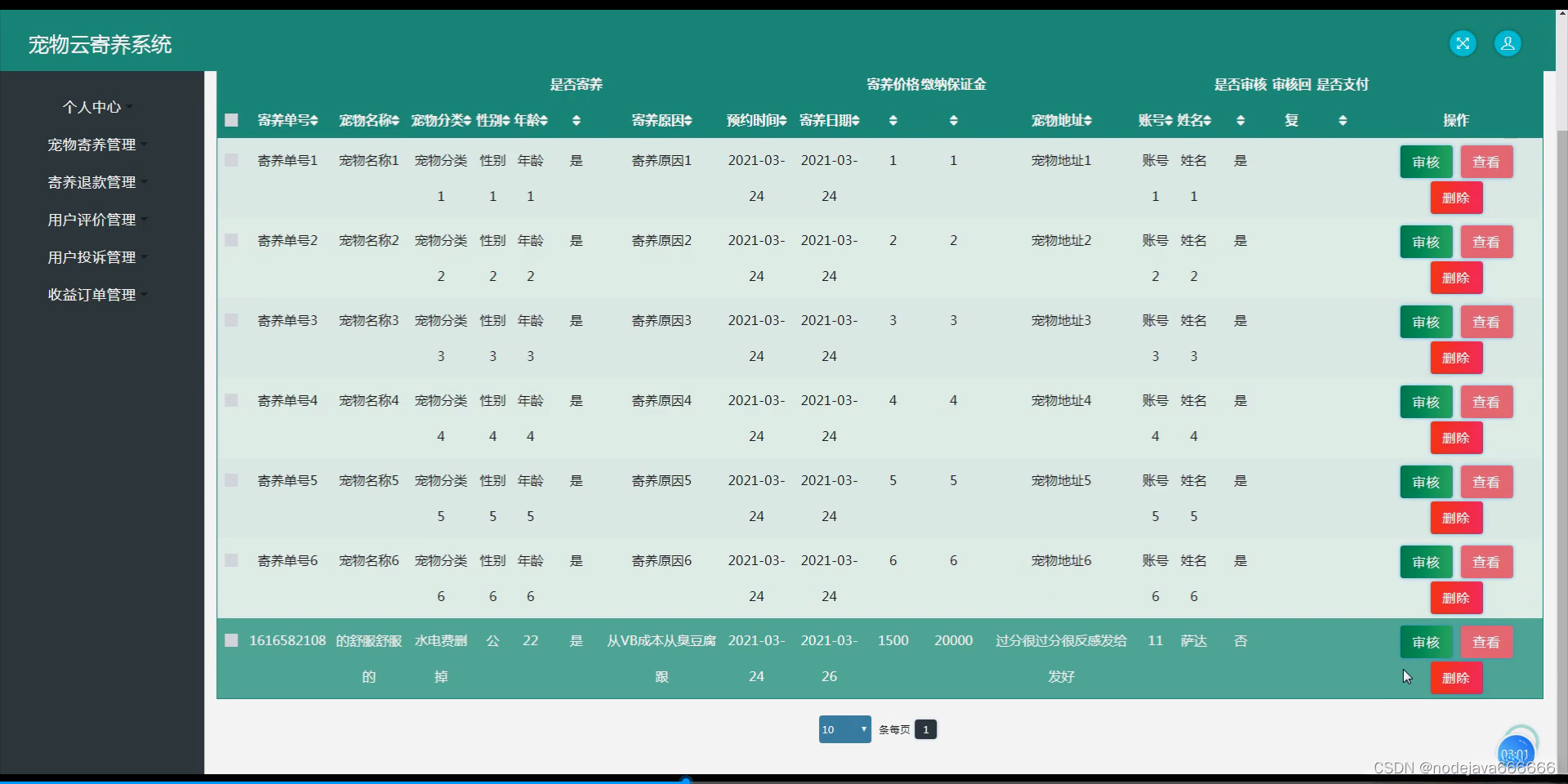
Task: Check the row checkbox for 寄养单号1
Action: pyautogui.click(x=231, y=160)
